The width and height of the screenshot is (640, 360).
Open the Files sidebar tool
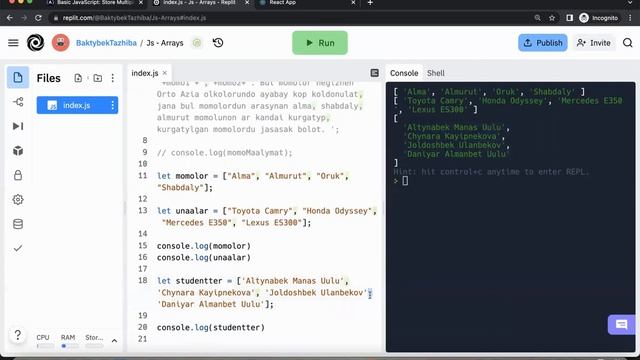(x=18, y=78)
